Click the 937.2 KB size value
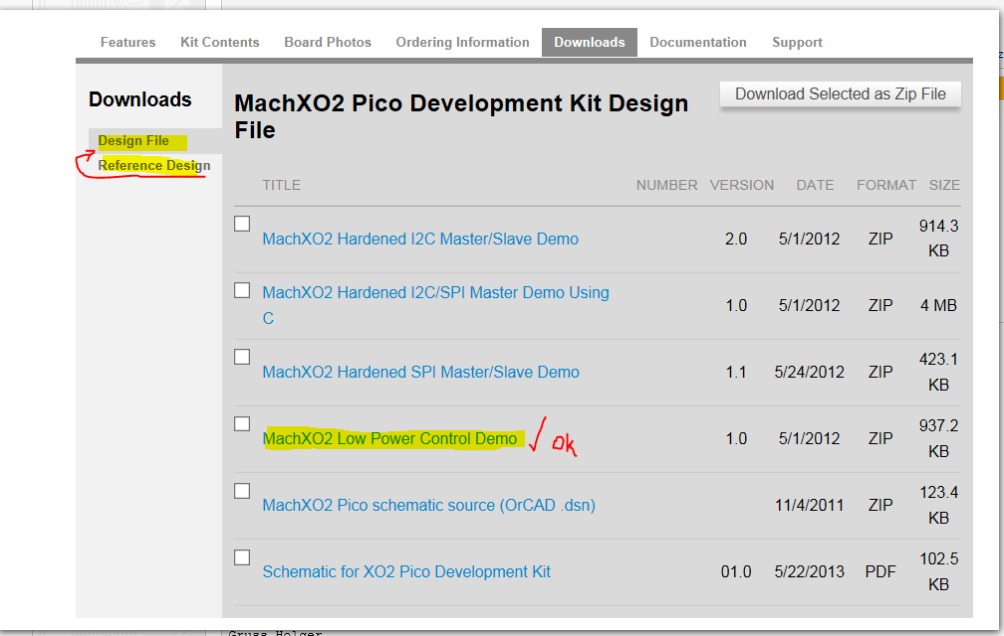 (939, 439)
